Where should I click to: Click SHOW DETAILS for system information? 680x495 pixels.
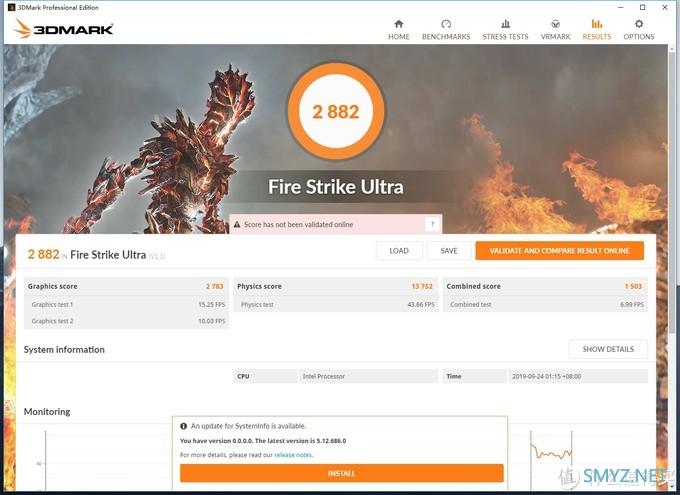[x=608, y=349]
